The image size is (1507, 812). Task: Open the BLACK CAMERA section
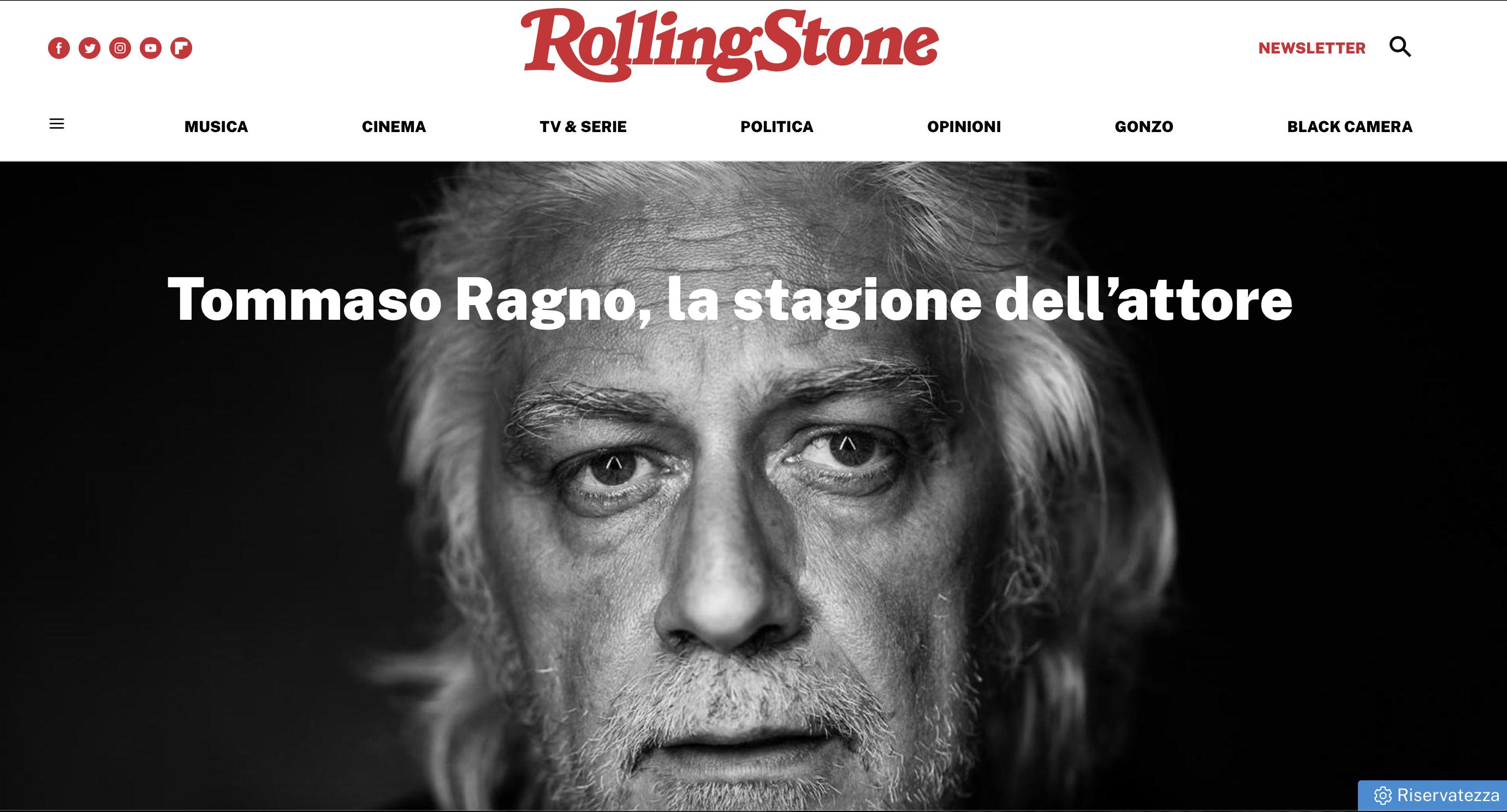[1350, 127]
